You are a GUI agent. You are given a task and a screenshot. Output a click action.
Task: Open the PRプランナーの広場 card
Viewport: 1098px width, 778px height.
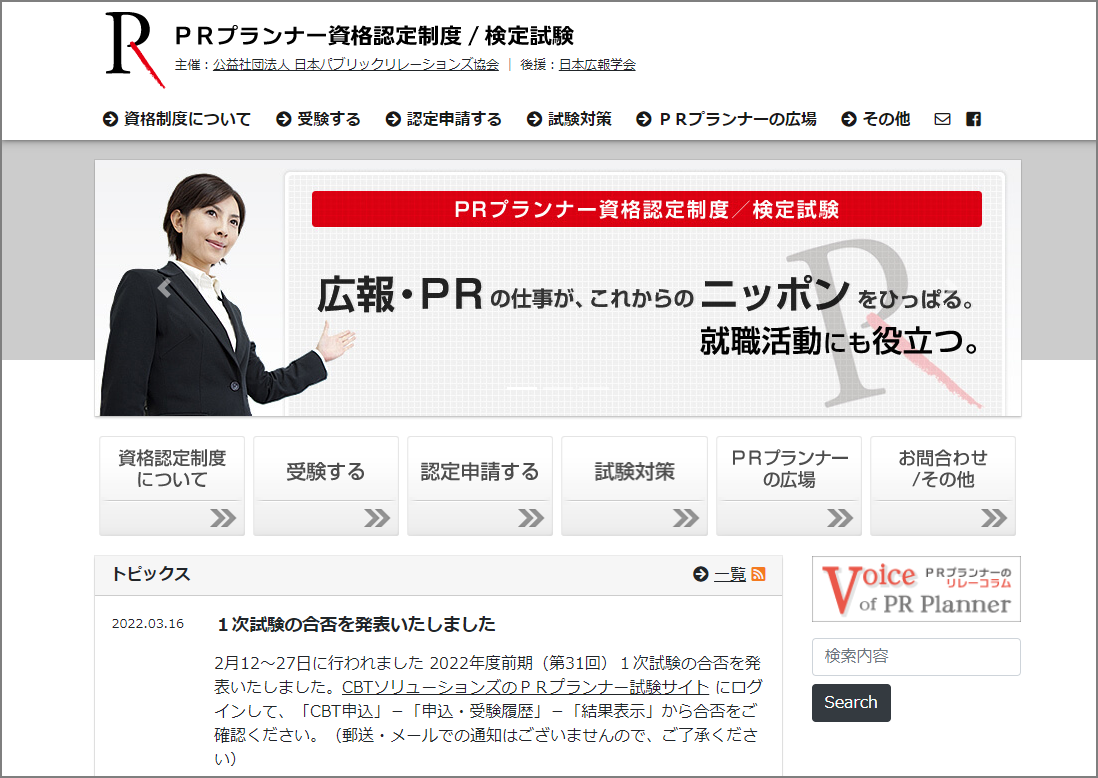[x=789, y=486]
